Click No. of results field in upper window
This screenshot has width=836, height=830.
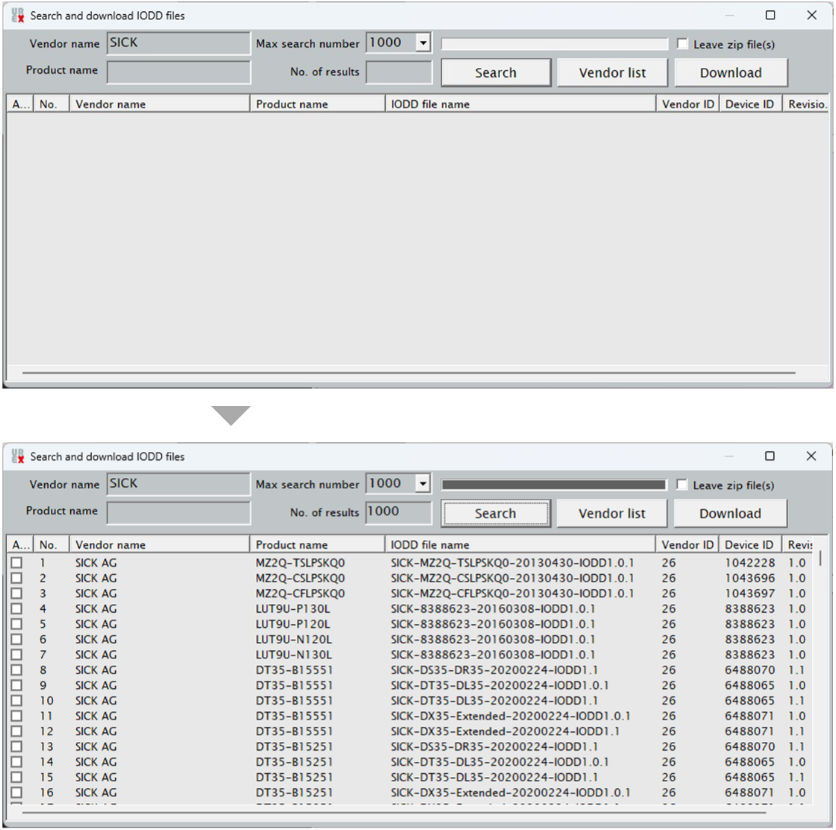[x=399, y=72]
